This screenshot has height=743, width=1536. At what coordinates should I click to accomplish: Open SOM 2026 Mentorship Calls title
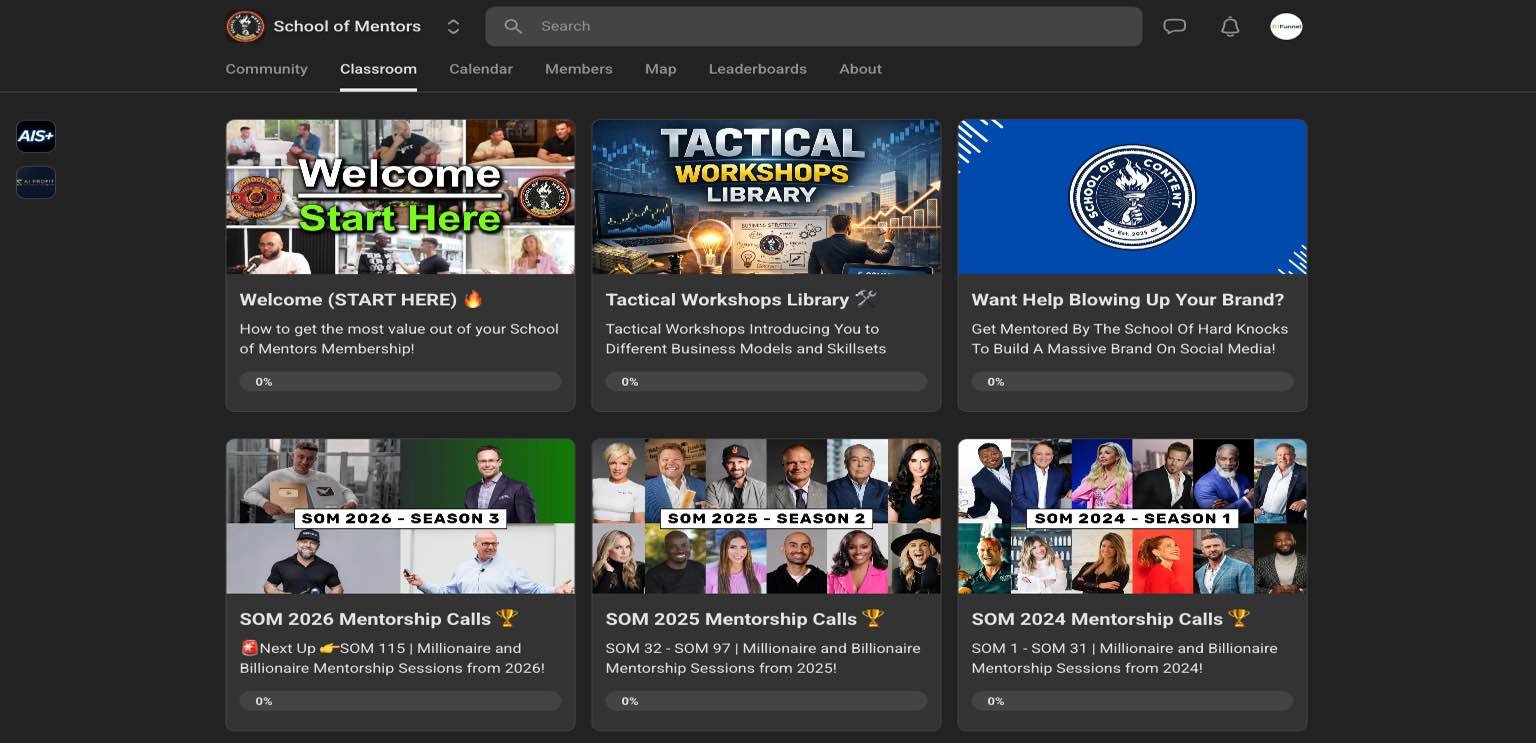coord(366,619)
